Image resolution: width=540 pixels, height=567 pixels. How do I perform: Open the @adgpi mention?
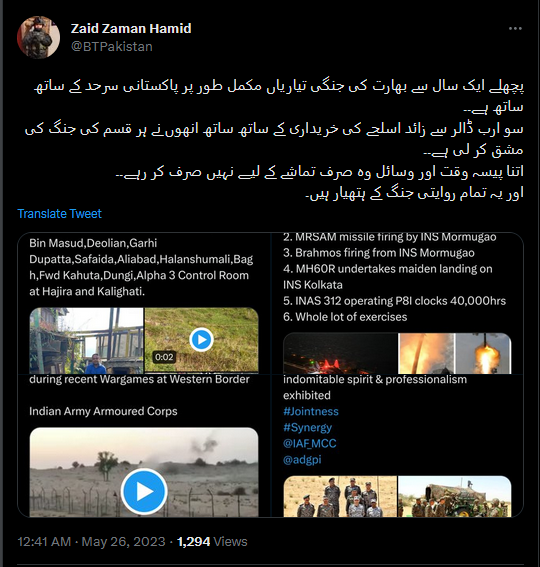point(302,460)
